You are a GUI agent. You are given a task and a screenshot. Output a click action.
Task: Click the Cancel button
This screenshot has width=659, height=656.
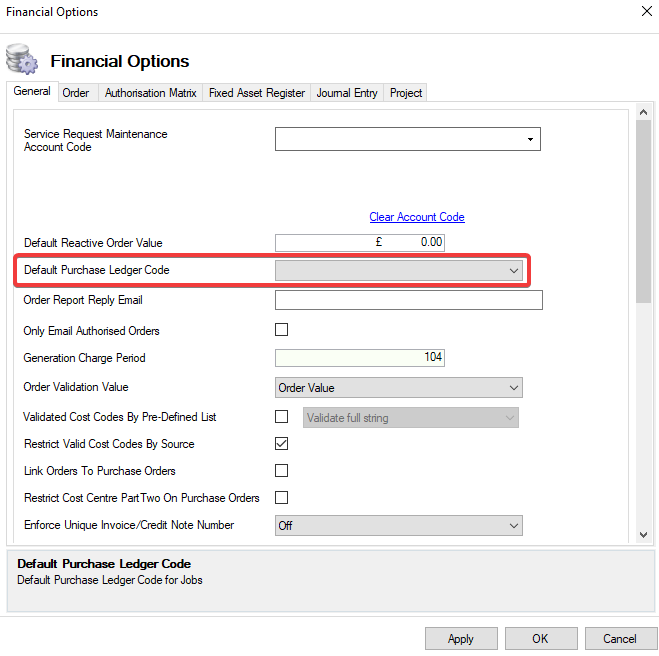tap(619, 638)
